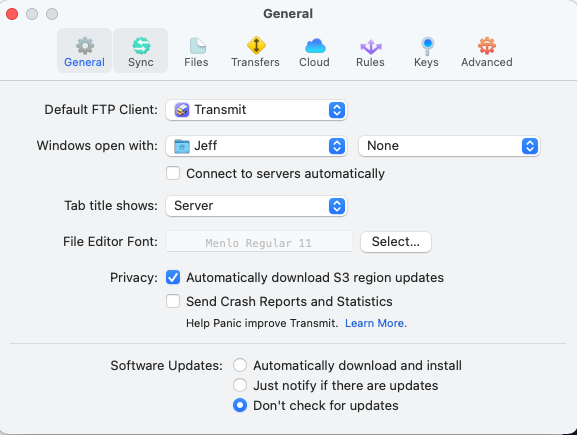Select Automatically download and install updates
The width and height of the screenshot is (577, 435).
coord(240,365)
